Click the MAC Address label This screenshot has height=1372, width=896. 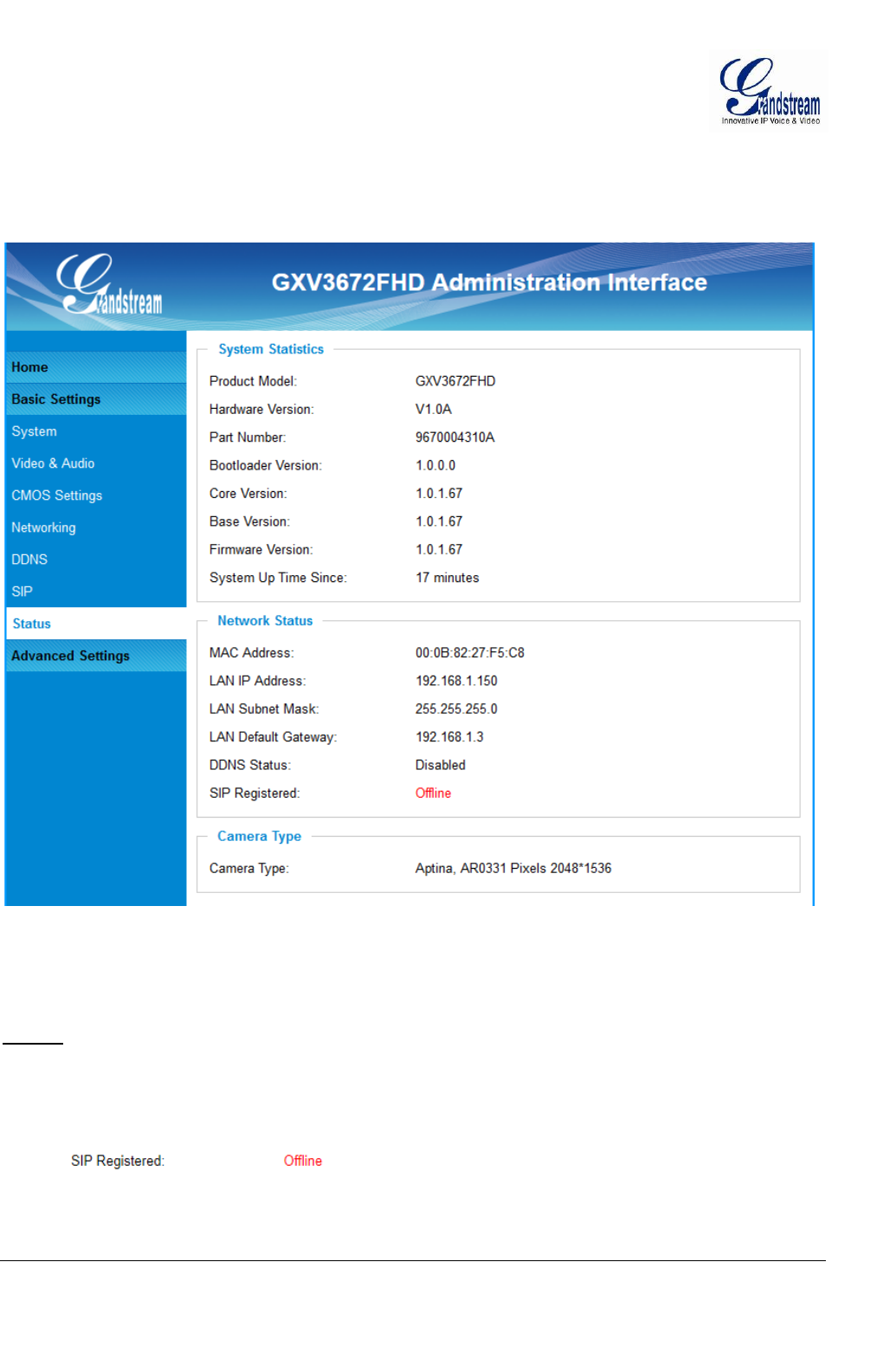click(x=252, y=653)
